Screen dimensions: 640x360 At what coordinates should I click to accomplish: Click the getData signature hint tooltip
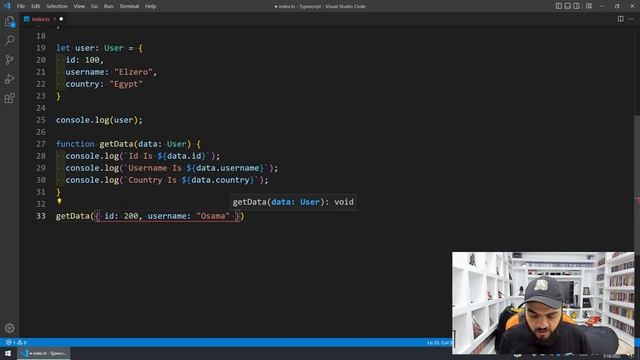point(293,202)
